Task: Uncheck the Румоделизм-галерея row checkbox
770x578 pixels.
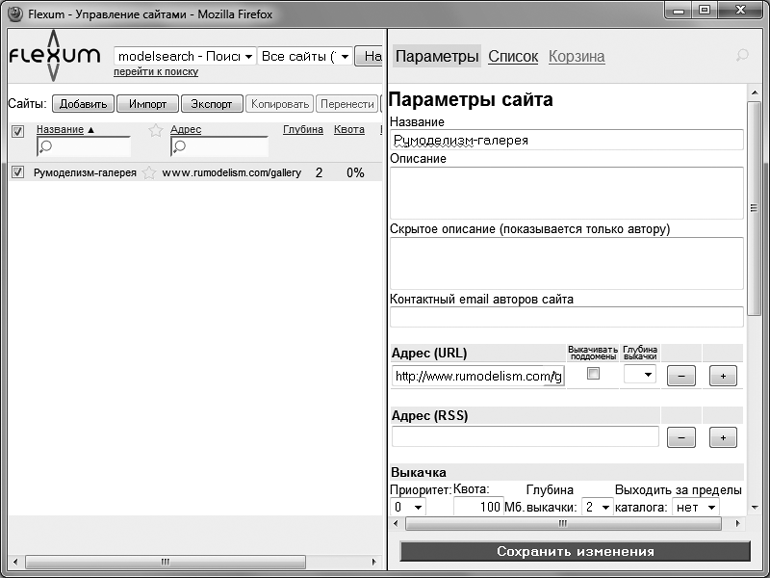Action: click(x=17, y=173)
